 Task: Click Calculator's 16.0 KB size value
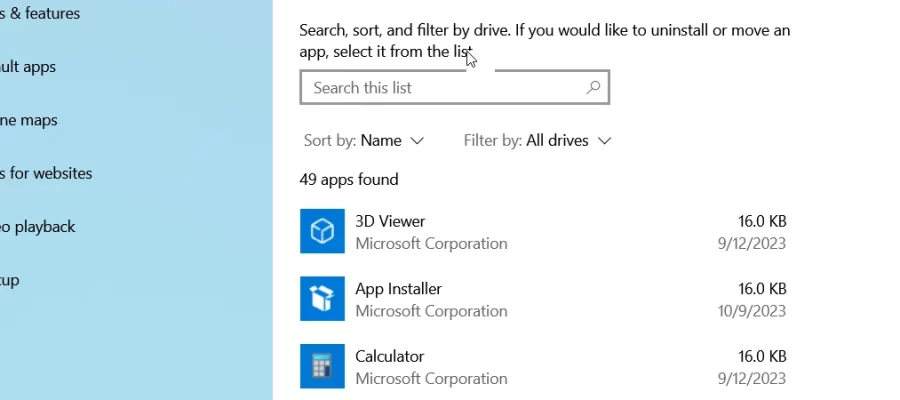coord(762,356)
